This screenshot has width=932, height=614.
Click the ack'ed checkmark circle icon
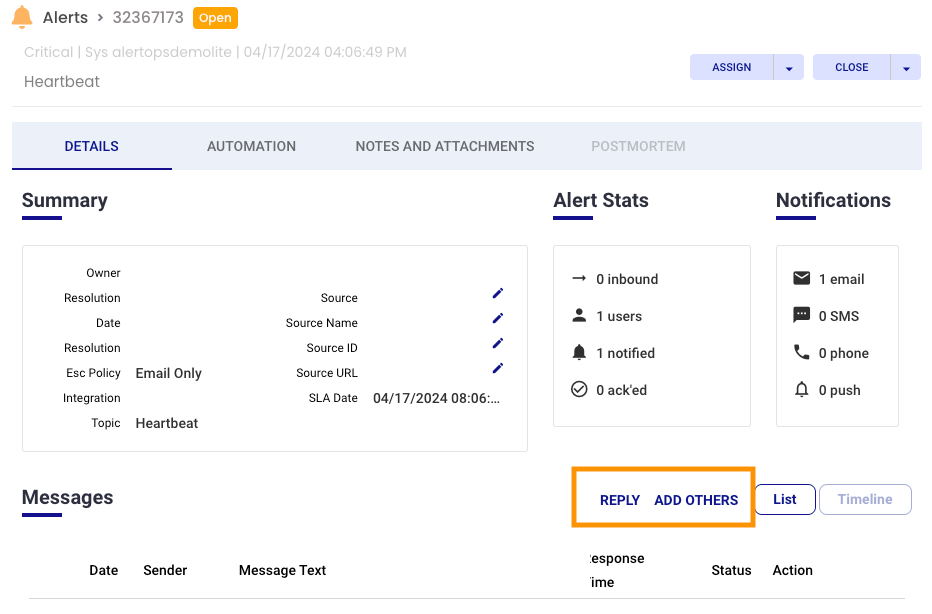tap(579, 390)
